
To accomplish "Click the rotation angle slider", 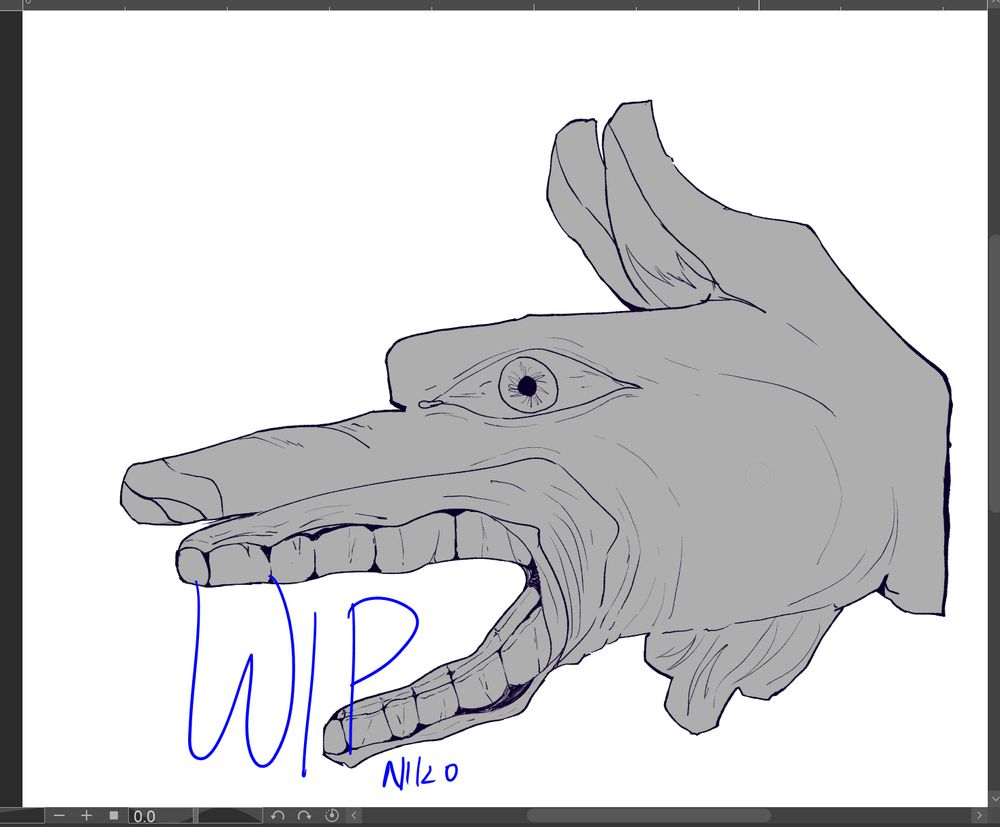I will [230, 816].
